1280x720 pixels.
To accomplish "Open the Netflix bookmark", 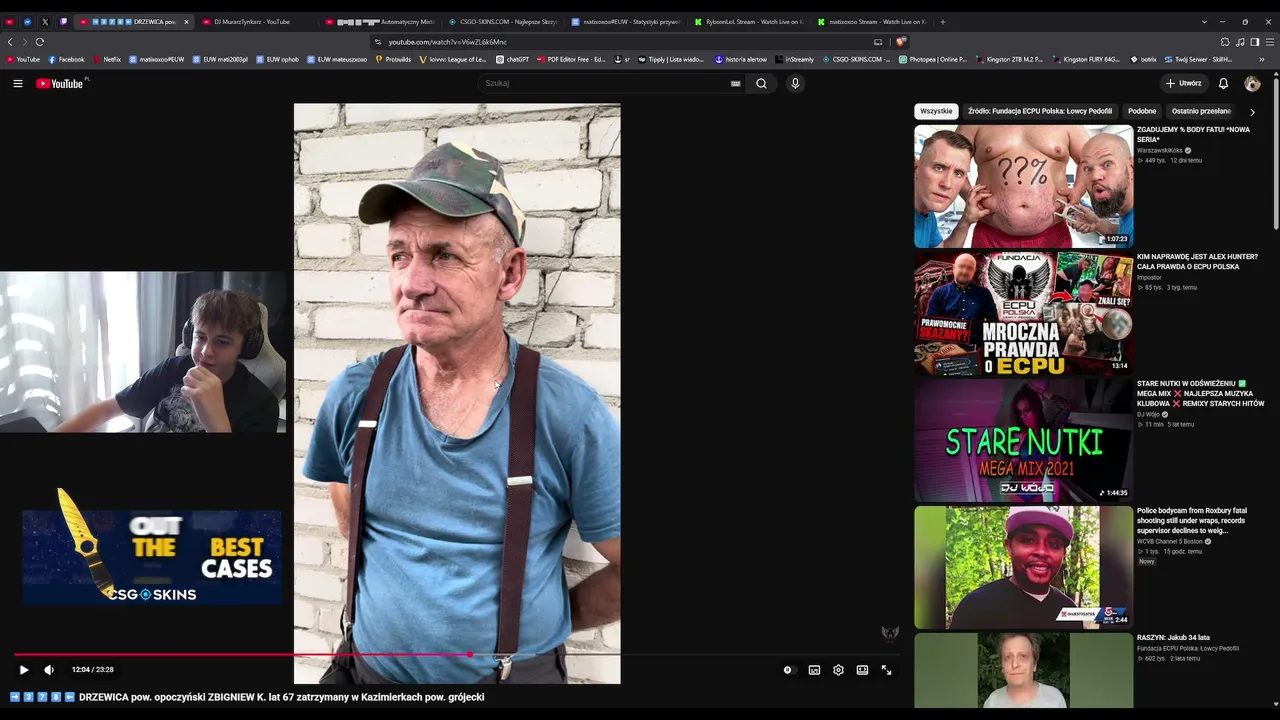I will (105, 59).
